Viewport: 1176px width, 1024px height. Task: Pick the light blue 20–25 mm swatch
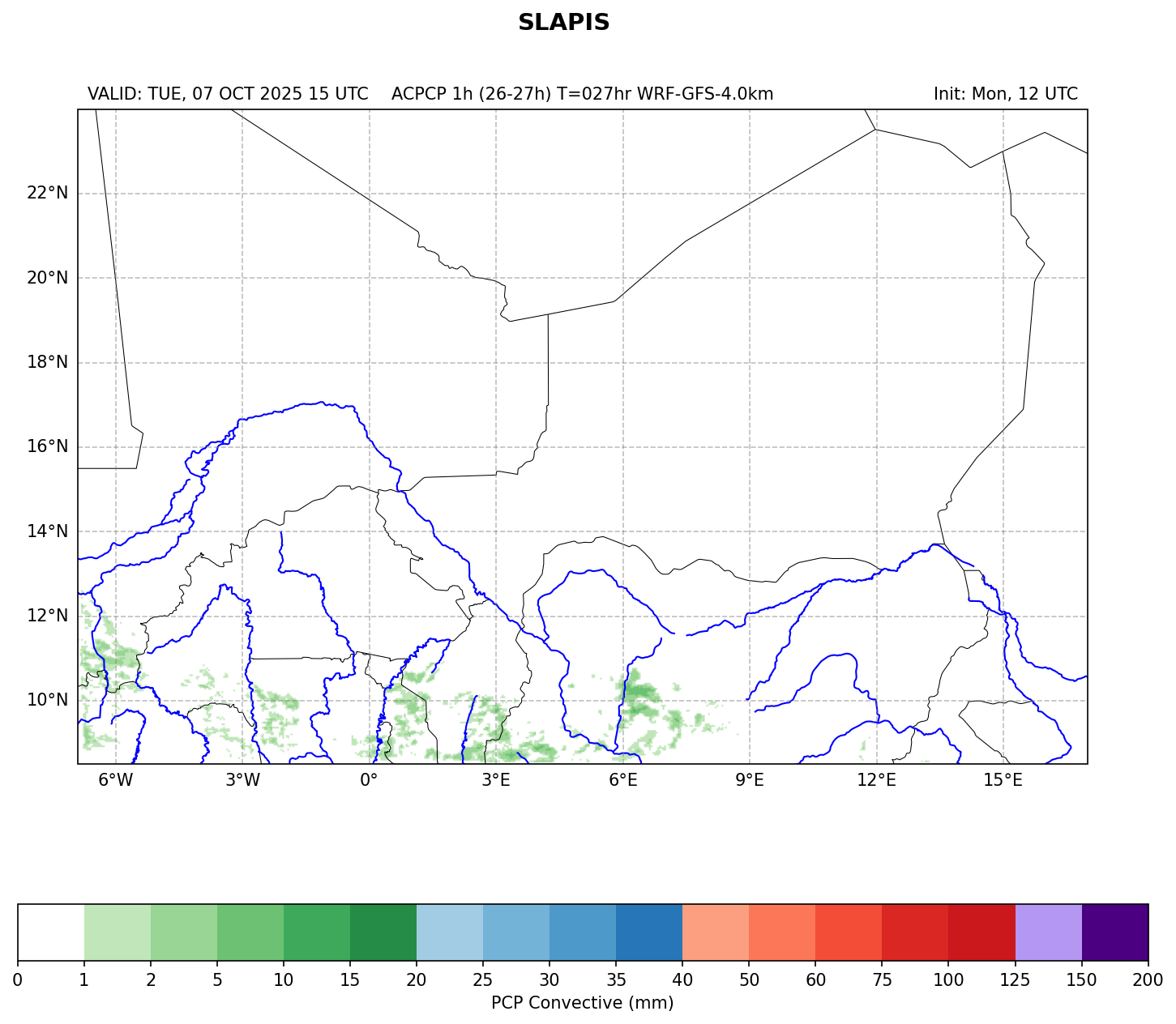tap(450, 932)
